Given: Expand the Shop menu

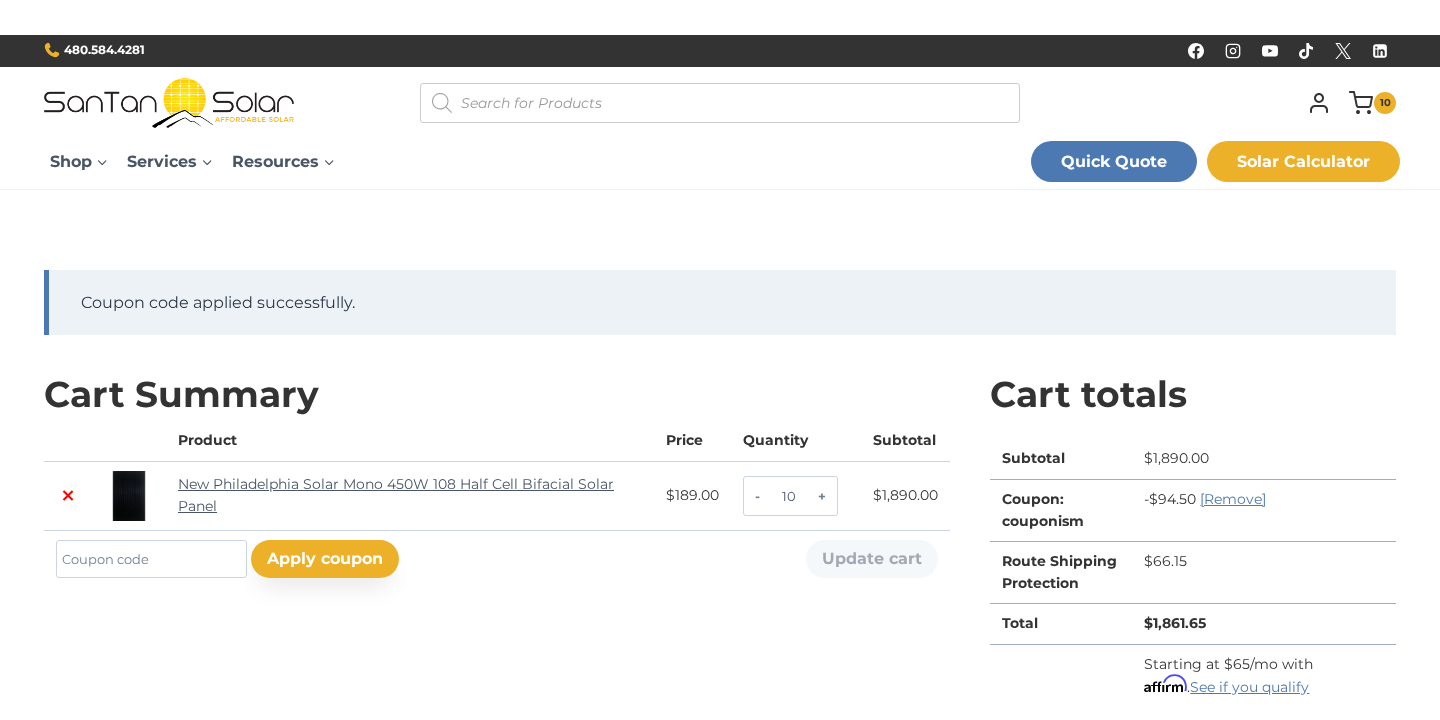Looking at the screenshot, I should click(x=78, y=162).
